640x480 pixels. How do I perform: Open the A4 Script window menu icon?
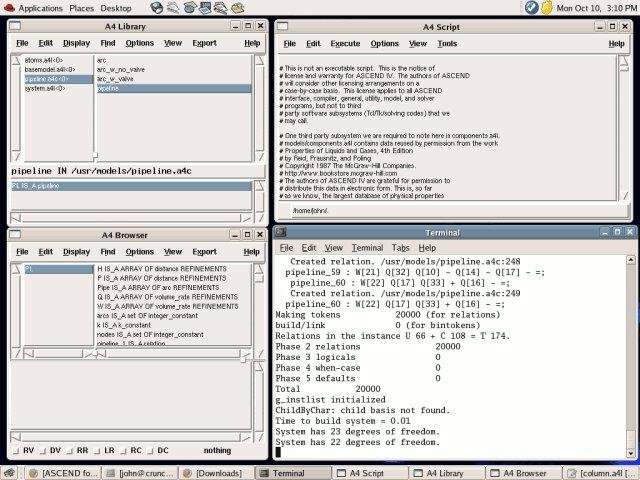coord(282,27)
